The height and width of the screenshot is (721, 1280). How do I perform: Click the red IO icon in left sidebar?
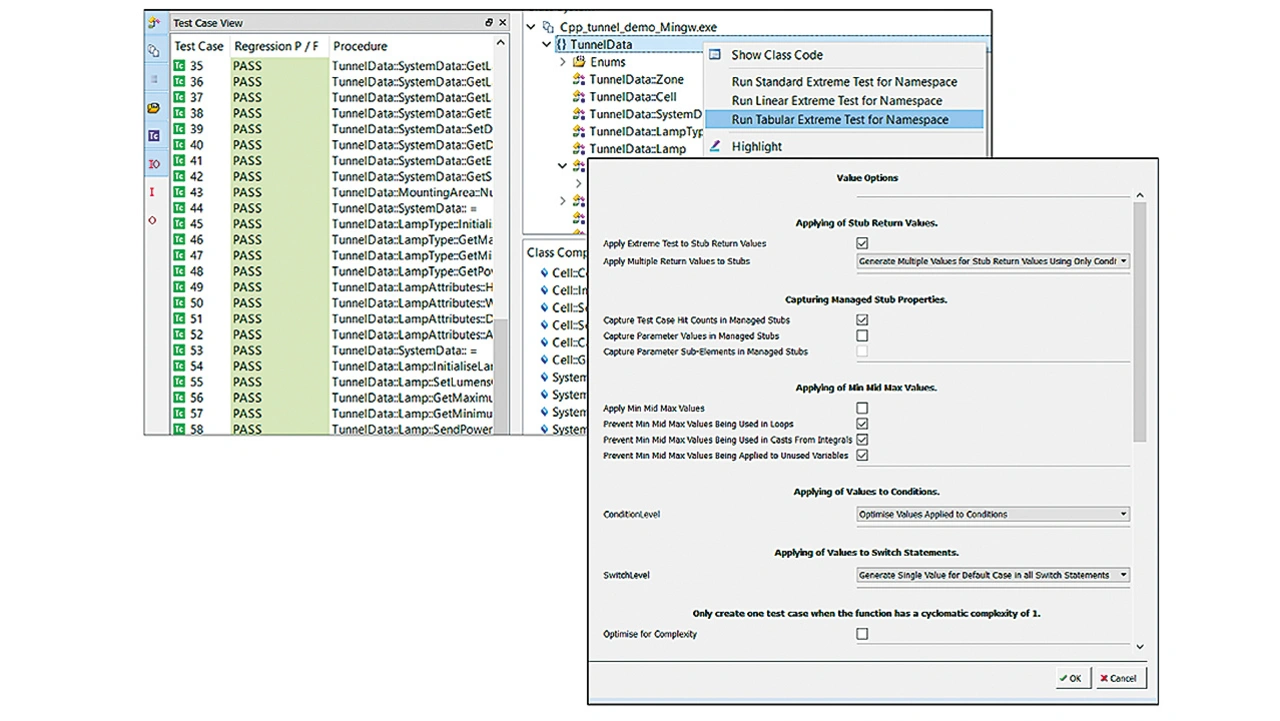pos(153,163)
